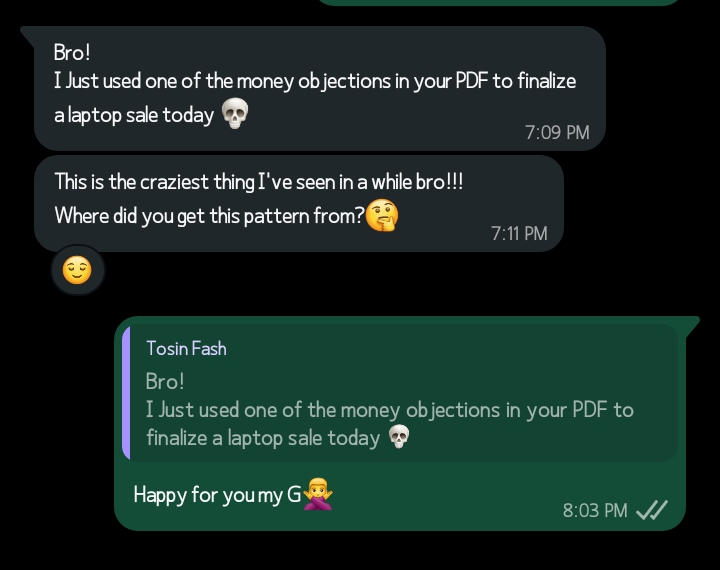The width and height of the screenshot is (720, 570).
Task: Jump to the original via quoted message text
Action: pos(389,410)
